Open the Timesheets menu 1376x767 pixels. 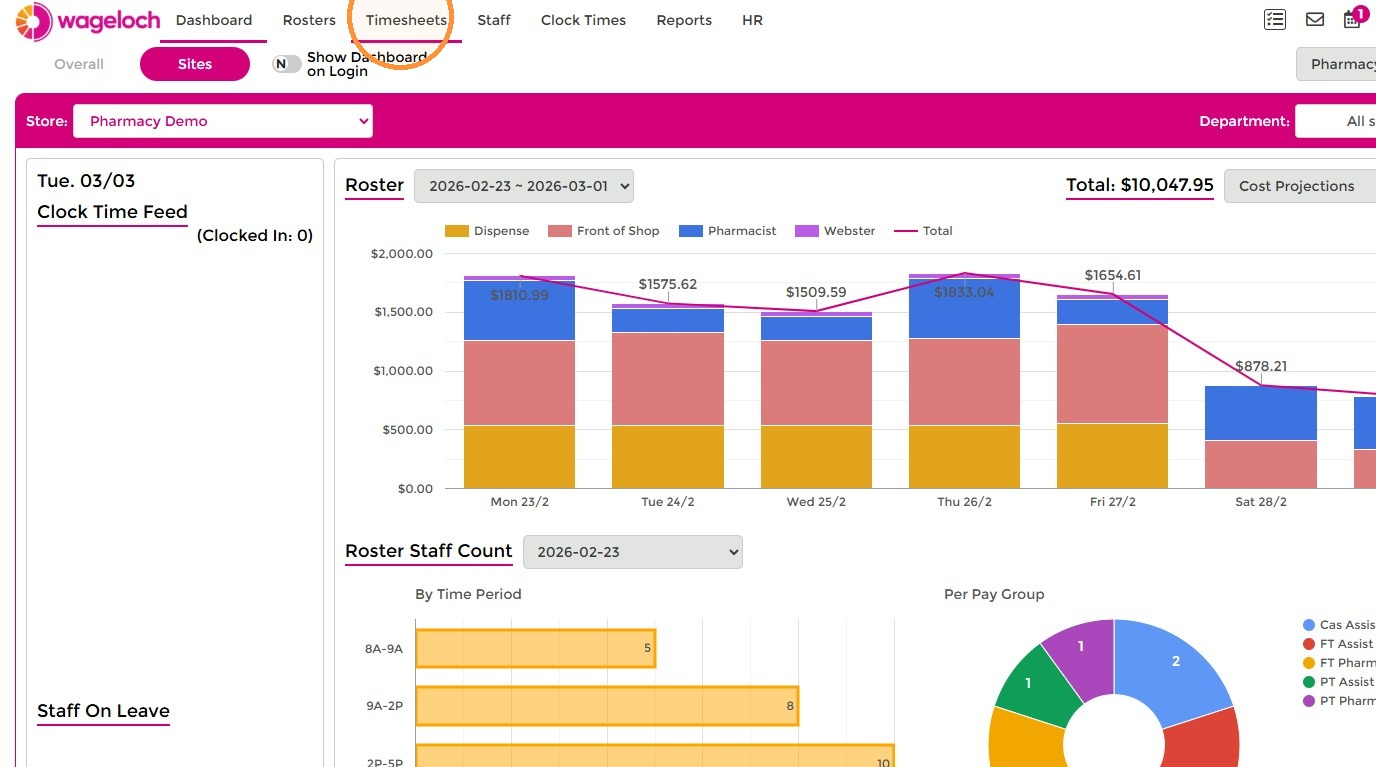click(406, 20)
